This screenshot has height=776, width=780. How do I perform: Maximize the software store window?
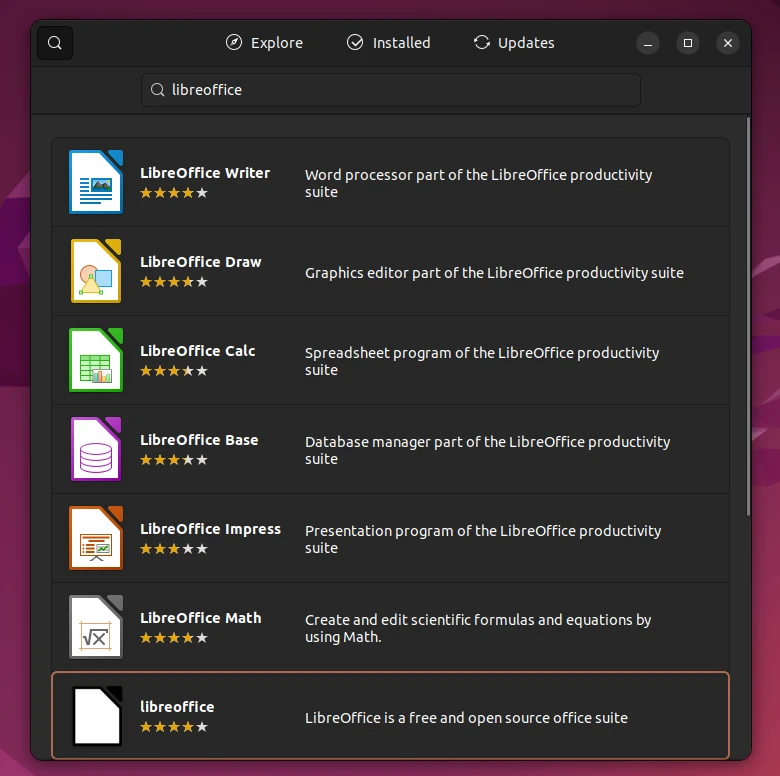point(687,43)
